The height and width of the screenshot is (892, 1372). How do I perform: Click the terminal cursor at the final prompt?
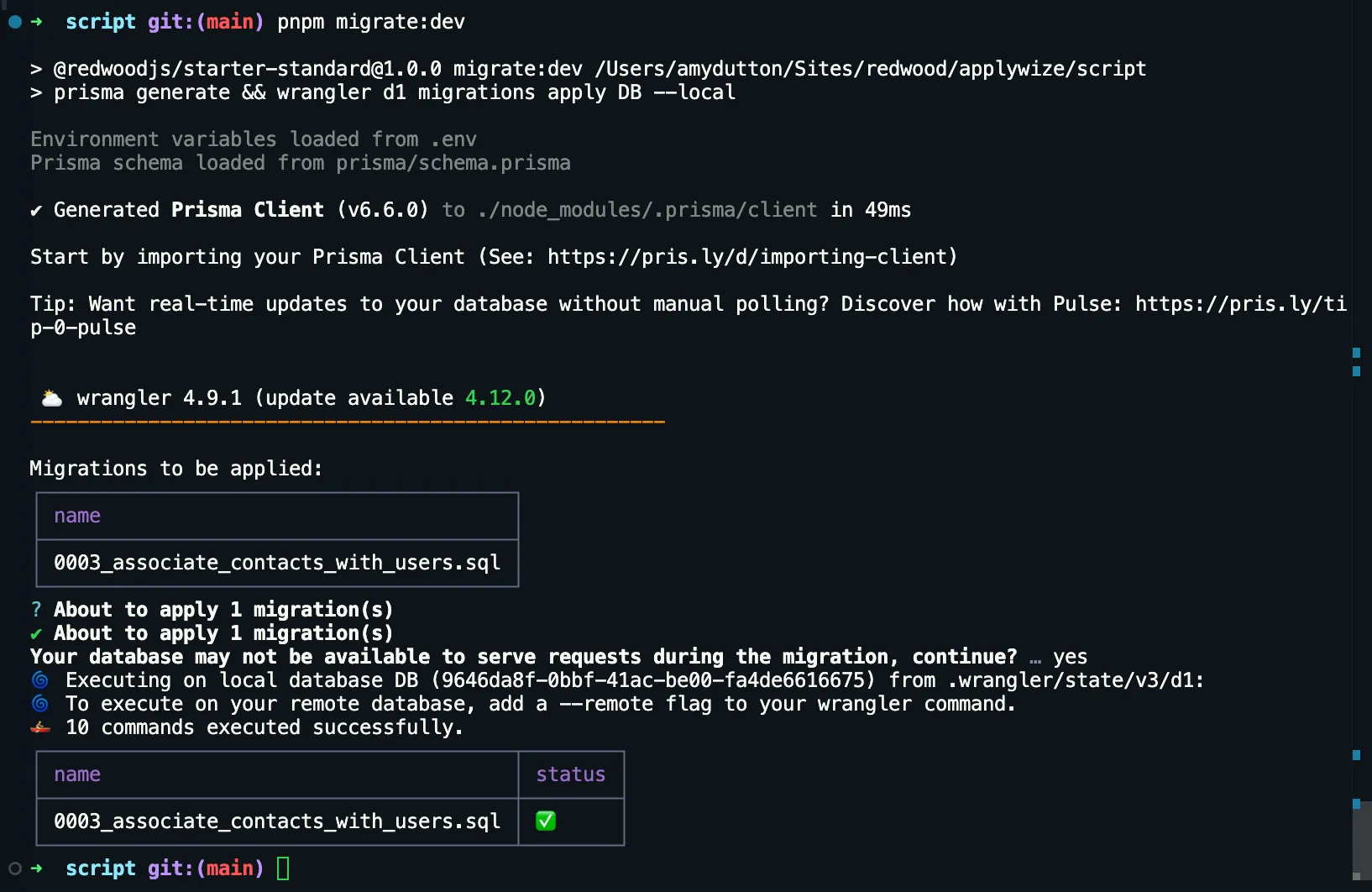(283, 868)
